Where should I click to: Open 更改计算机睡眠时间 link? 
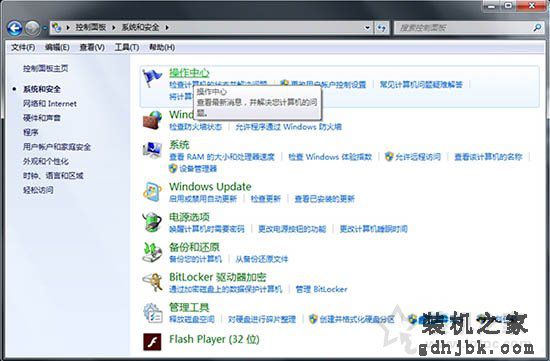click(x=374, y=229)
